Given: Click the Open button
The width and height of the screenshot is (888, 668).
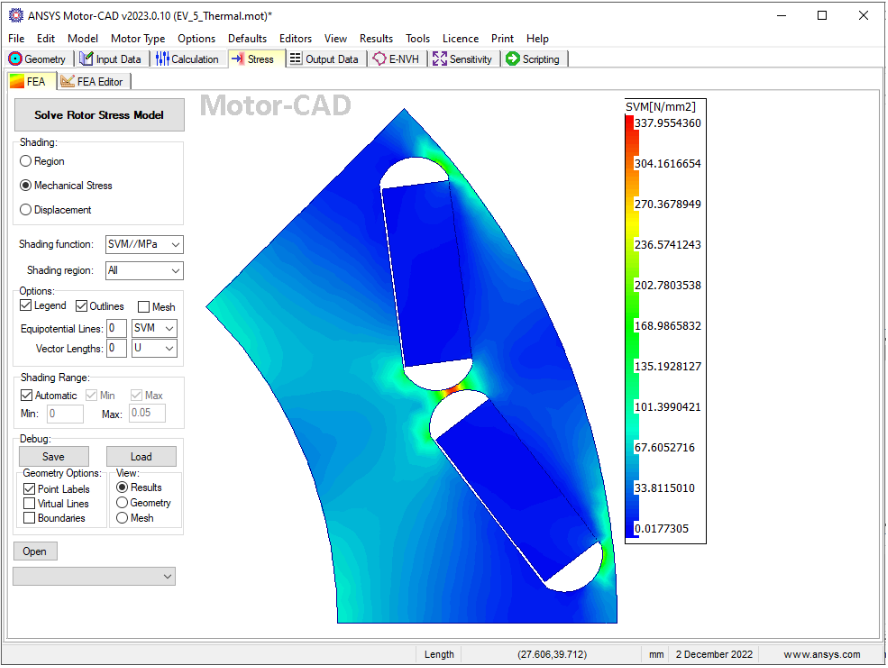Looking at the screenshot, I should pyautogui.click(x=35, y=551).
